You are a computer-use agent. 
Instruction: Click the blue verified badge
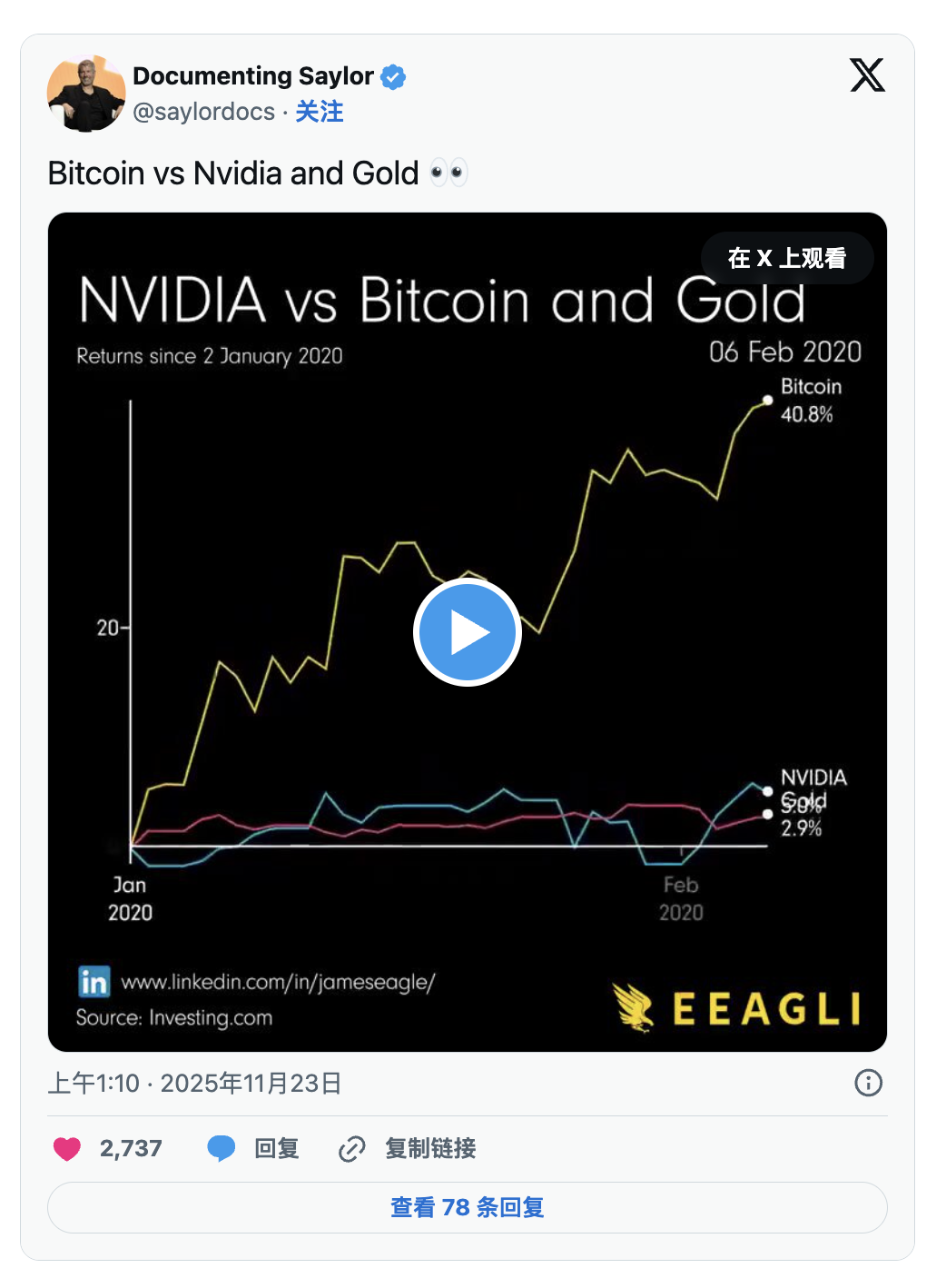(x=393, y=77)
